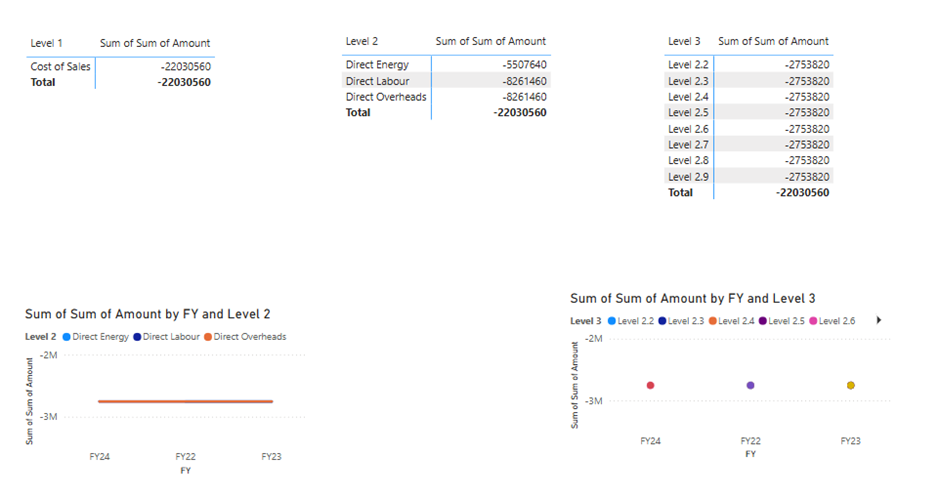Click the orange line in Level 2 chart

186,401
